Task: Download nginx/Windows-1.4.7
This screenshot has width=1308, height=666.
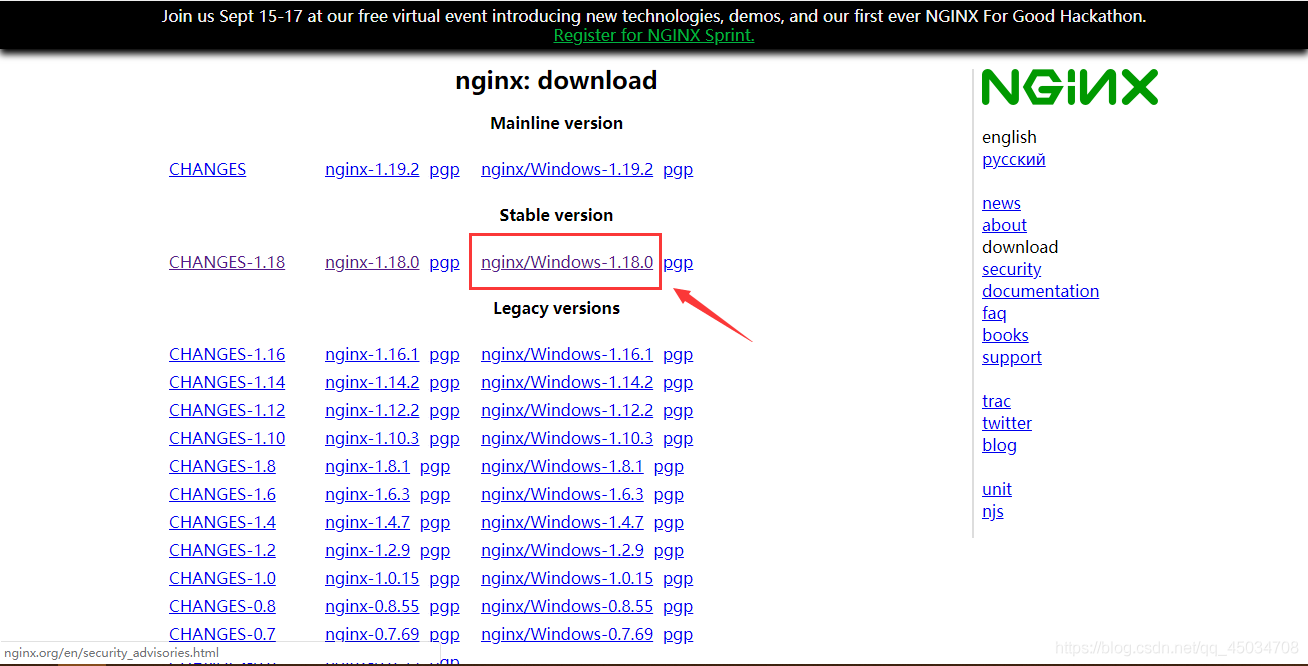Action: 562,522
